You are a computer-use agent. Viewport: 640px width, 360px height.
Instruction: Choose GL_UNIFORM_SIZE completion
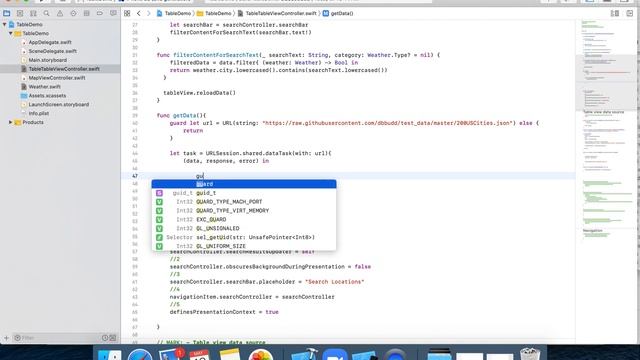[x=244, y=246]
